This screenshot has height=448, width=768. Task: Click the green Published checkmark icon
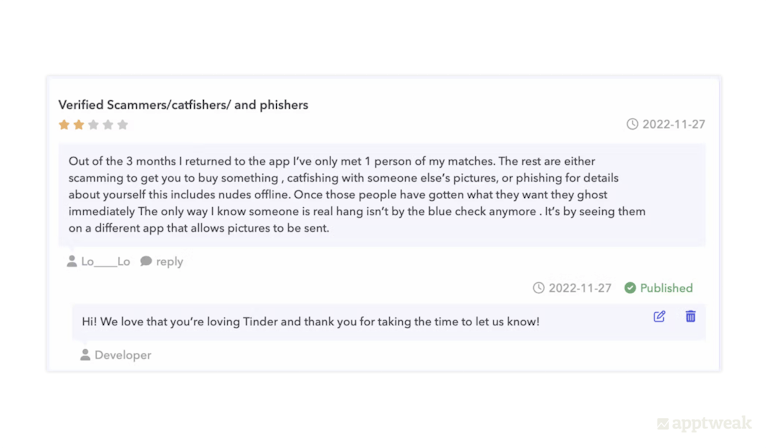630,288
